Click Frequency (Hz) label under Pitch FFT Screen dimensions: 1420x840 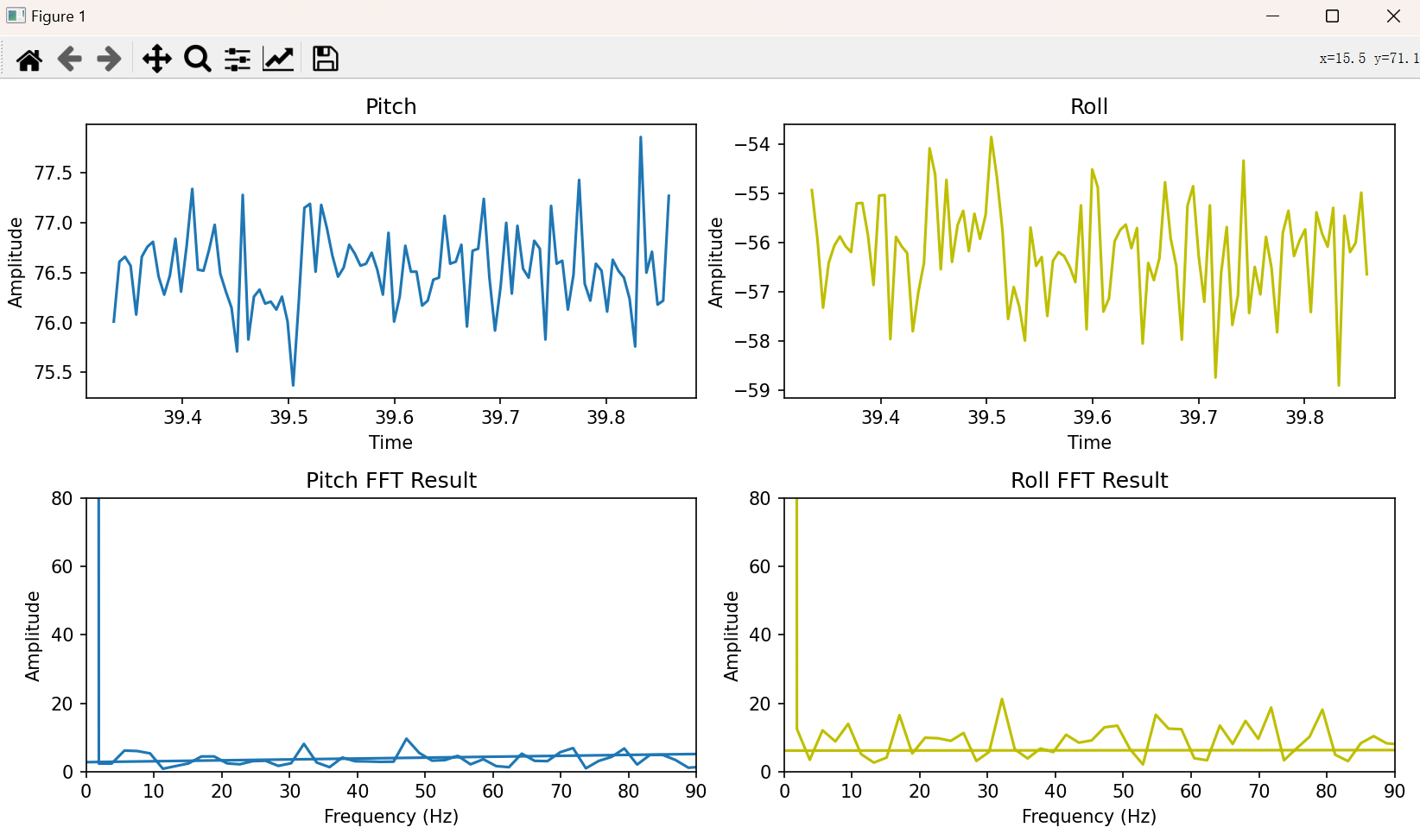(390, 816)
